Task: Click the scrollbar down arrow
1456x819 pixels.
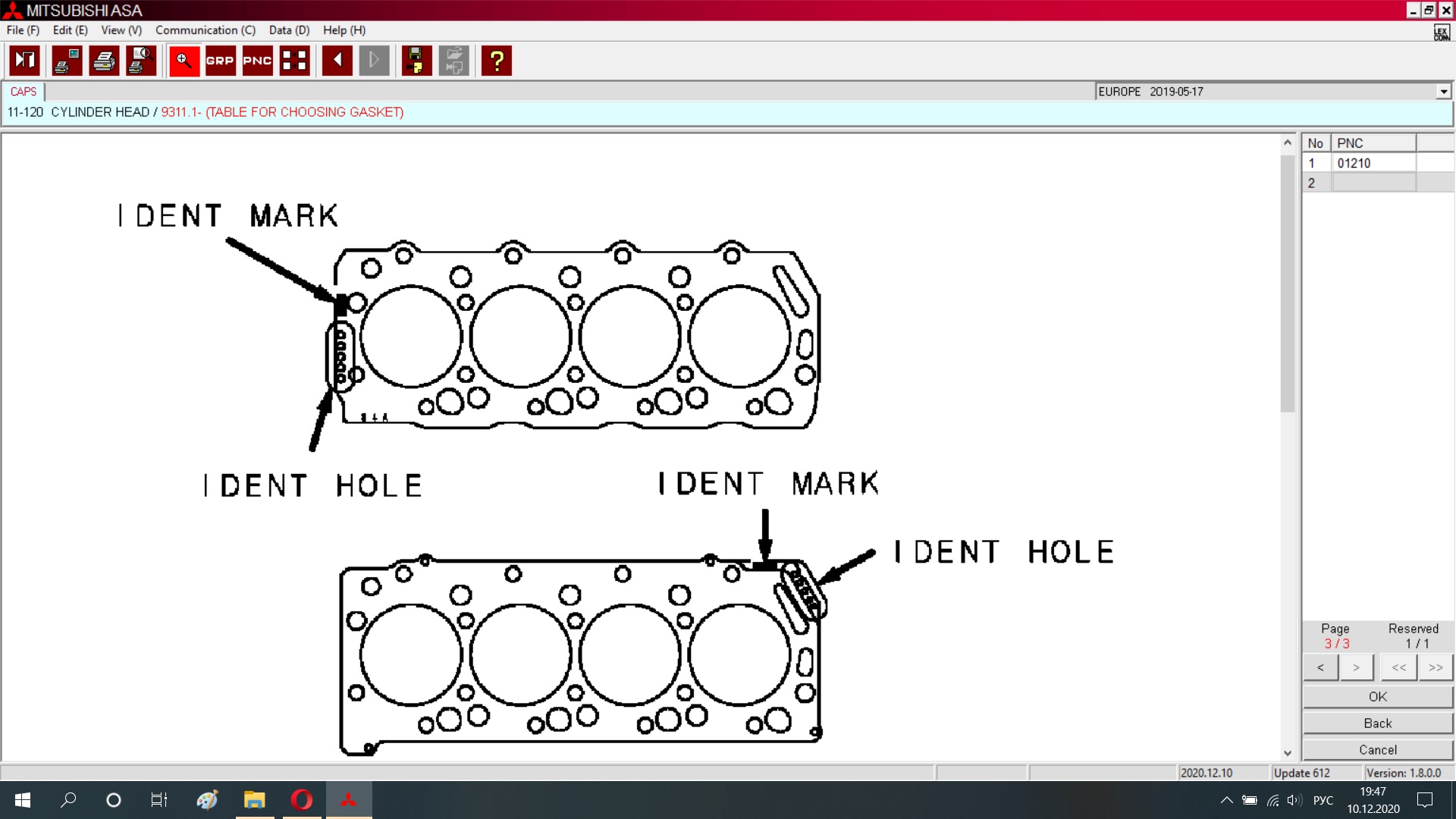Action: click(x=1287, y=753)
